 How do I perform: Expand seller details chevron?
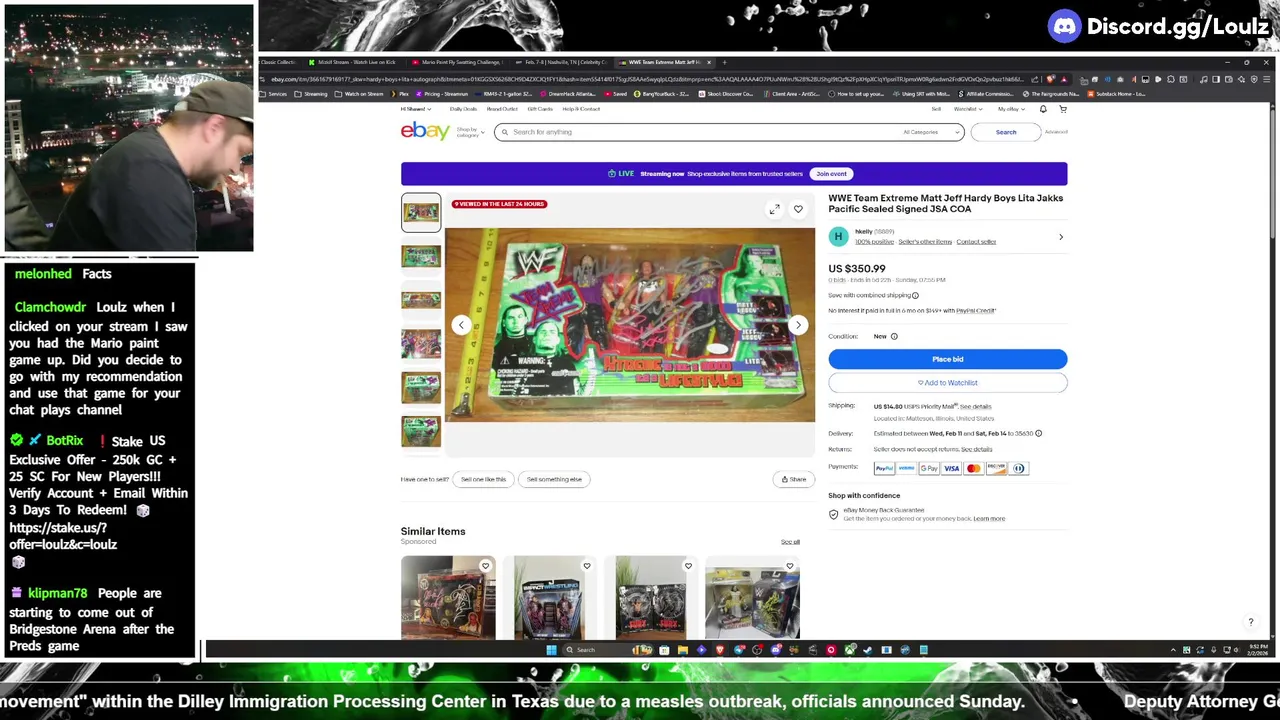coord(1061,237)
